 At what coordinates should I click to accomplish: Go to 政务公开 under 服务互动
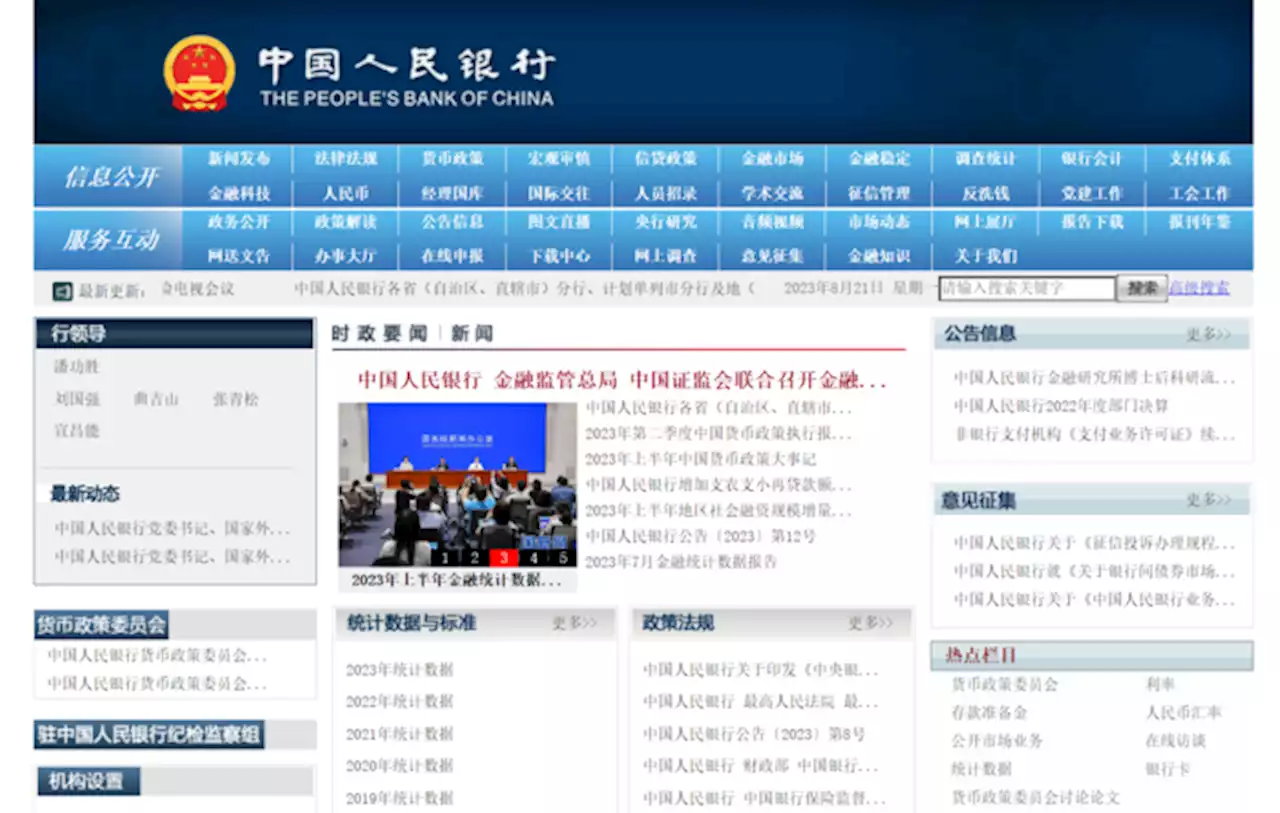coord(239,222)
